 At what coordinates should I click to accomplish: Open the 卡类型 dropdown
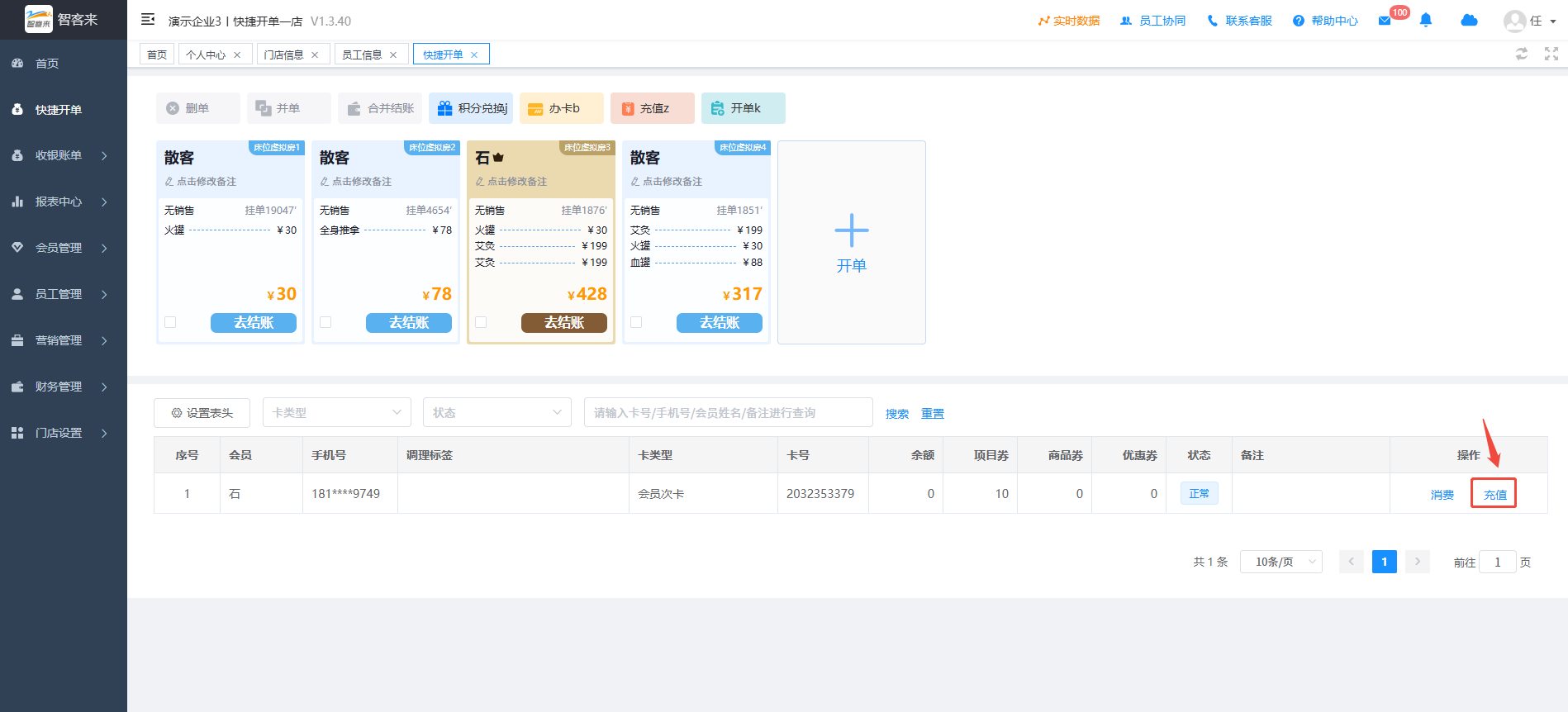click(337, 412)
